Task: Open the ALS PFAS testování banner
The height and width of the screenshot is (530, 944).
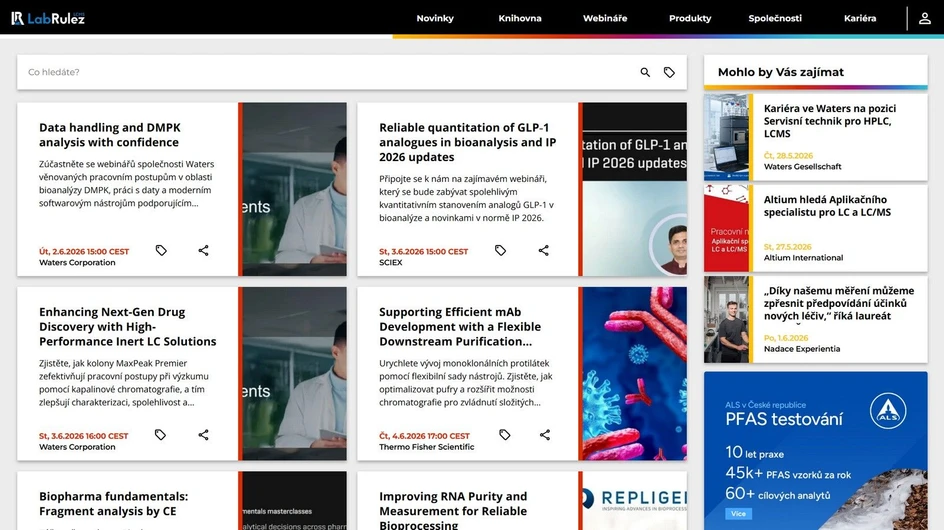Action: 816,450
